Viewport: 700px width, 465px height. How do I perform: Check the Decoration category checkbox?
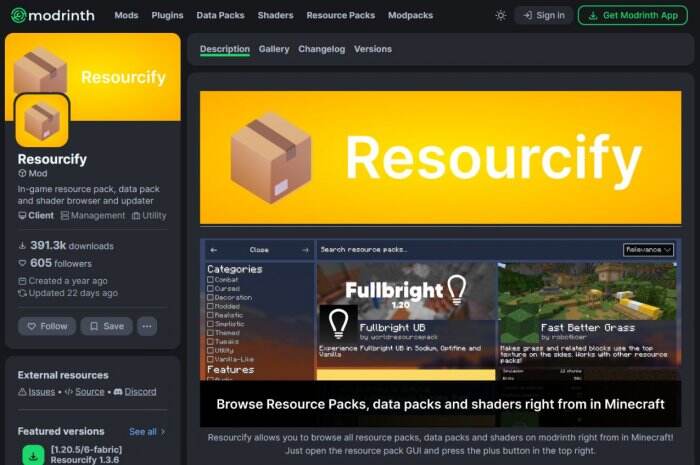[x=210, y=298]
